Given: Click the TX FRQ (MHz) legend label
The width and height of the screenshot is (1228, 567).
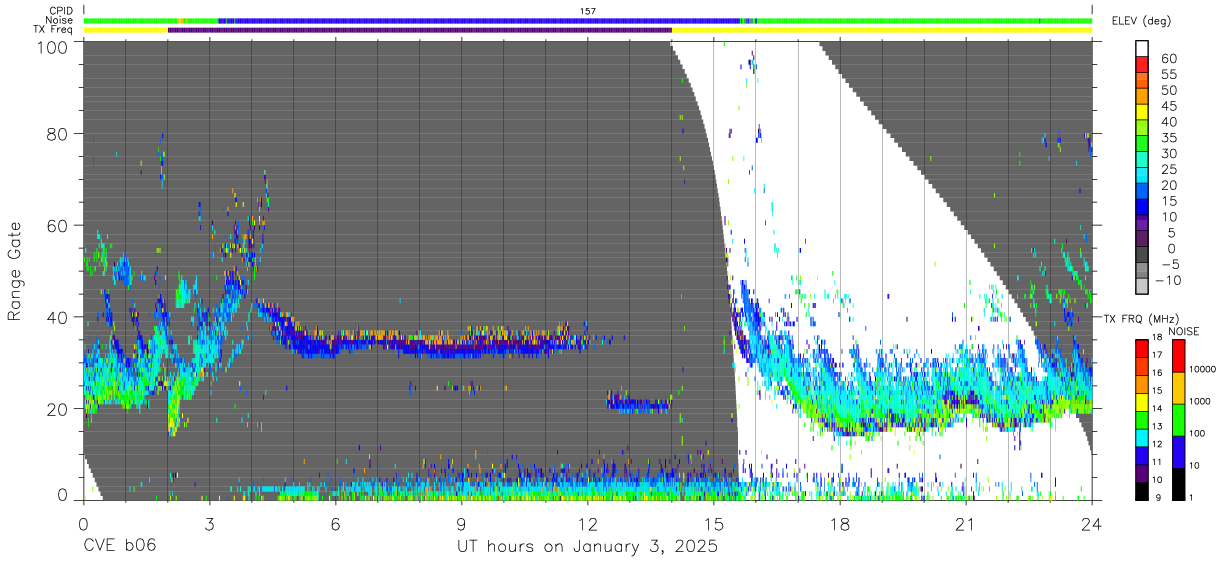Looking at the screenshot, I should click(x=1140, y=318).
